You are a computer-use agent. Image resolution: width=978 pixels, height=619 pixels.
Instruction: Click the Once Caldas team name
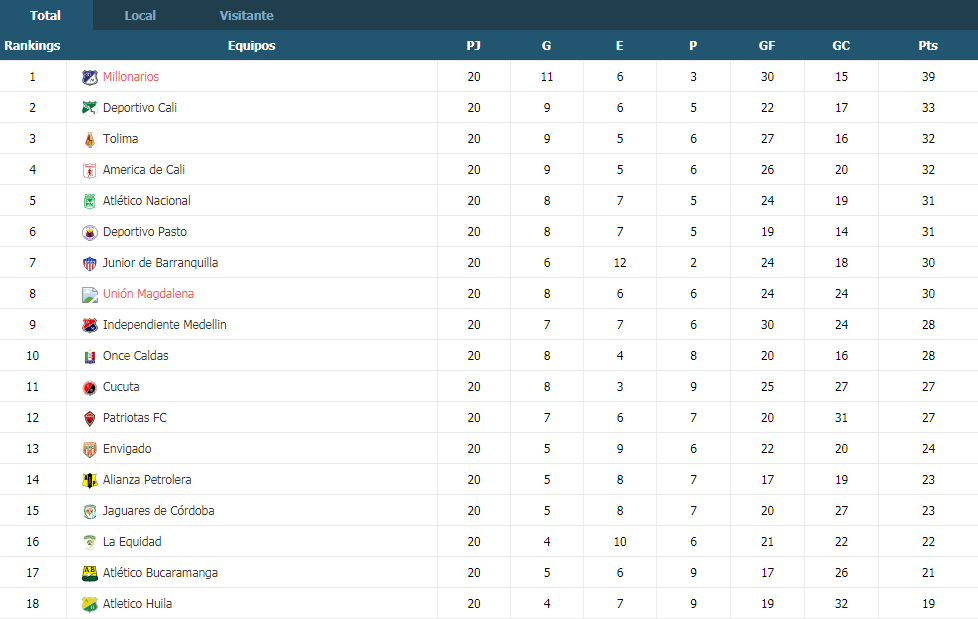coord(135,356)
